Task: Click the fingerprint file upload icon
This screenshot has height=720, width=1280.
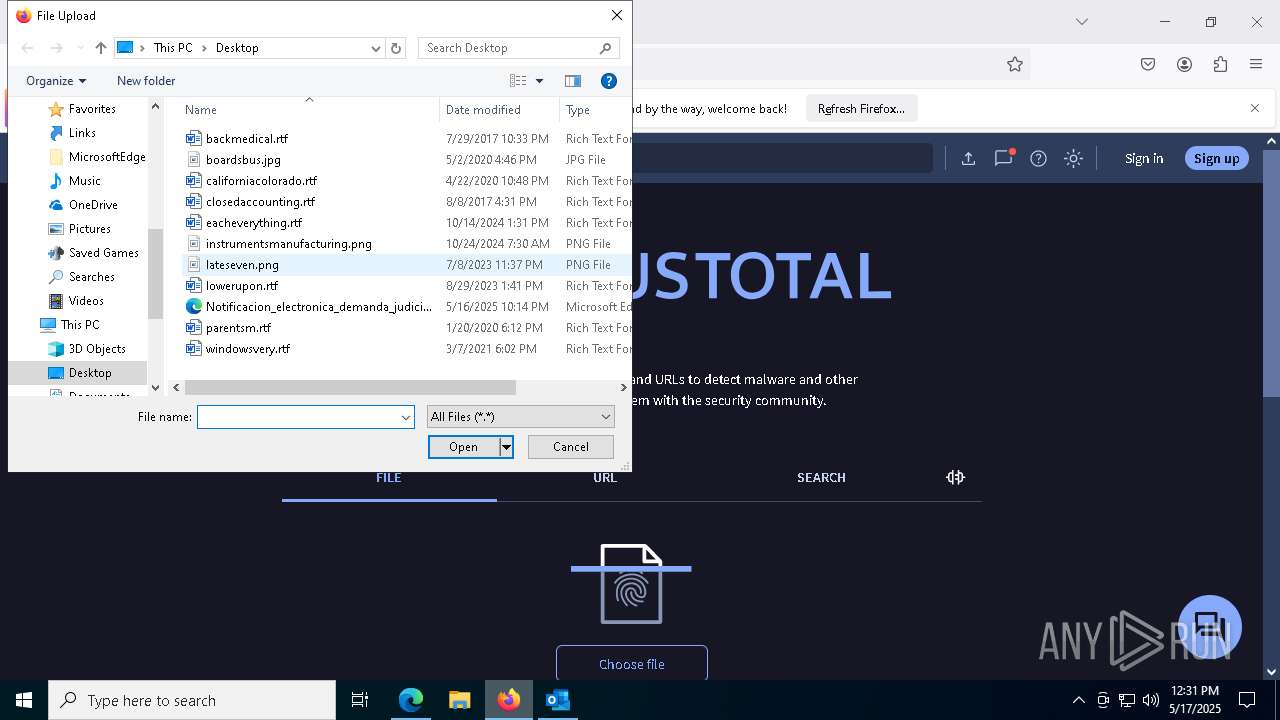Action: (631, 584)
